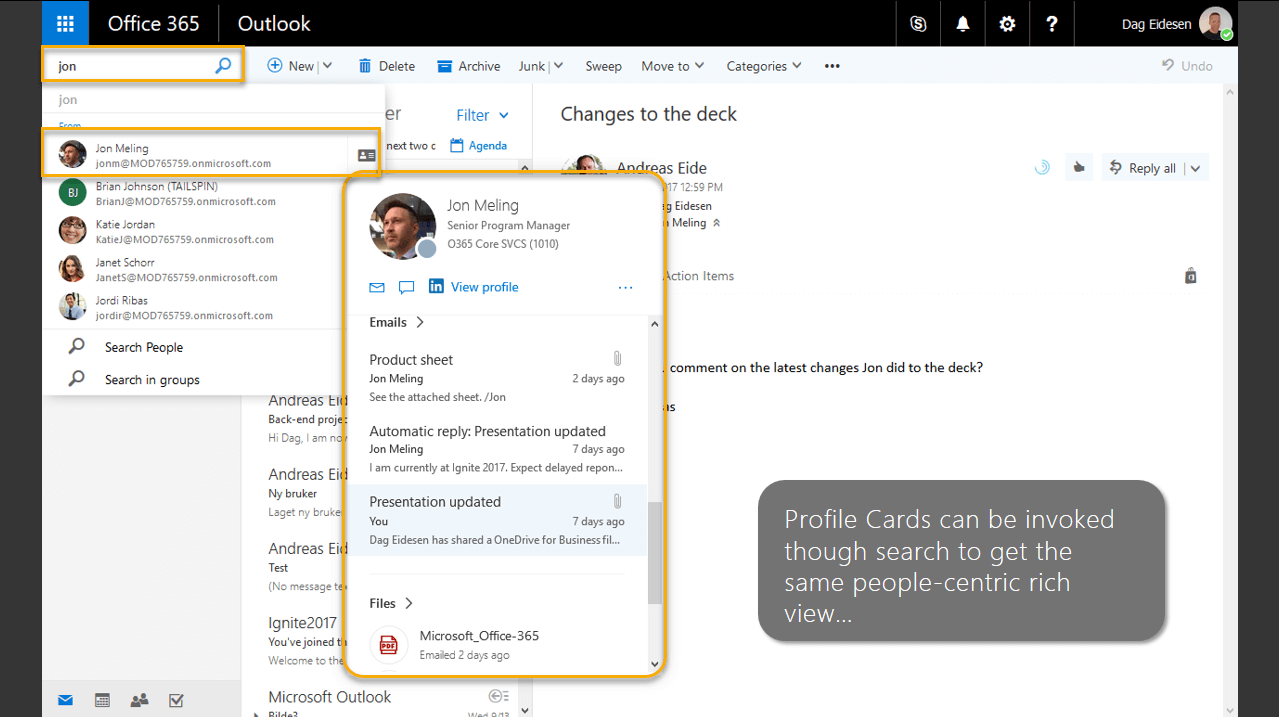
Task: Send email from Jon Meling's profile card
Action: coord(377,288)
